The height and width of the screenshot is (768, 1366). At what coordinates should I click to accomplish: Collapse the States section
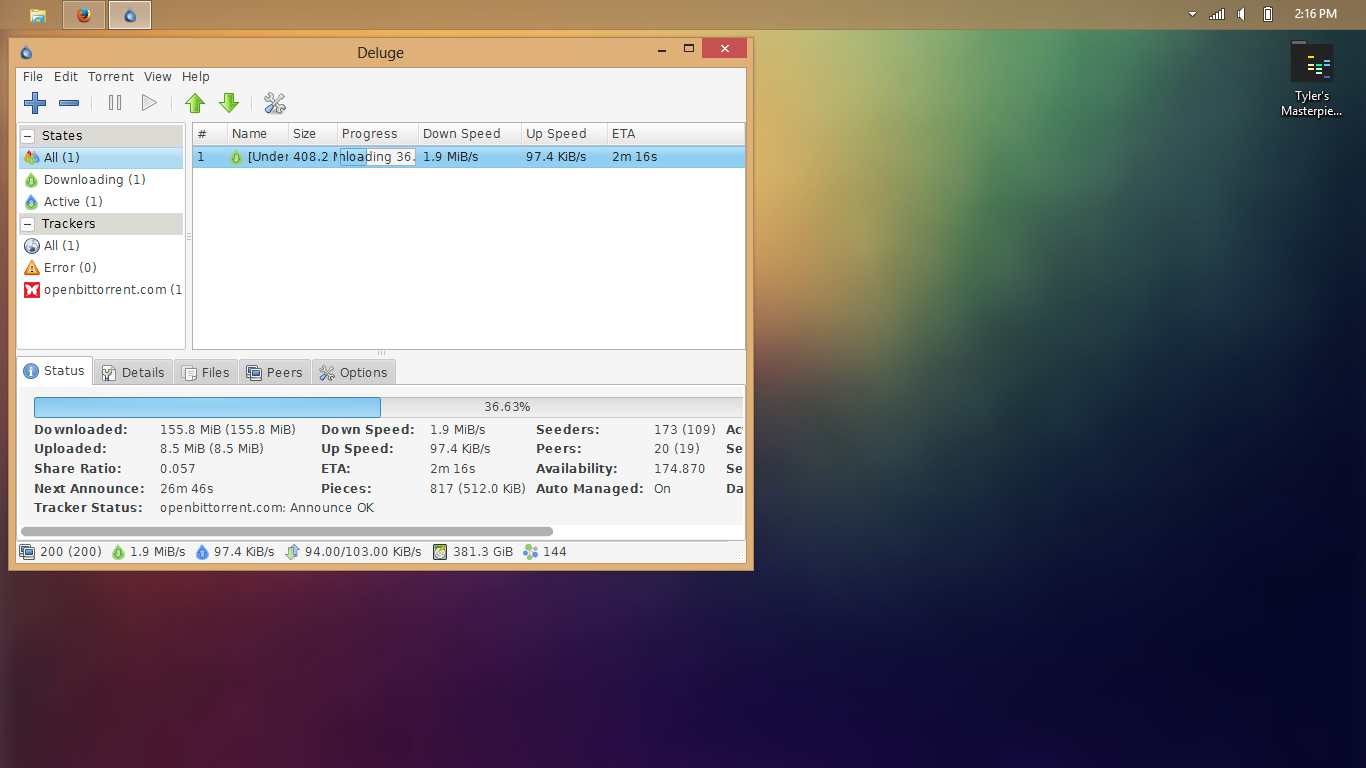click(x=28, y=136)
